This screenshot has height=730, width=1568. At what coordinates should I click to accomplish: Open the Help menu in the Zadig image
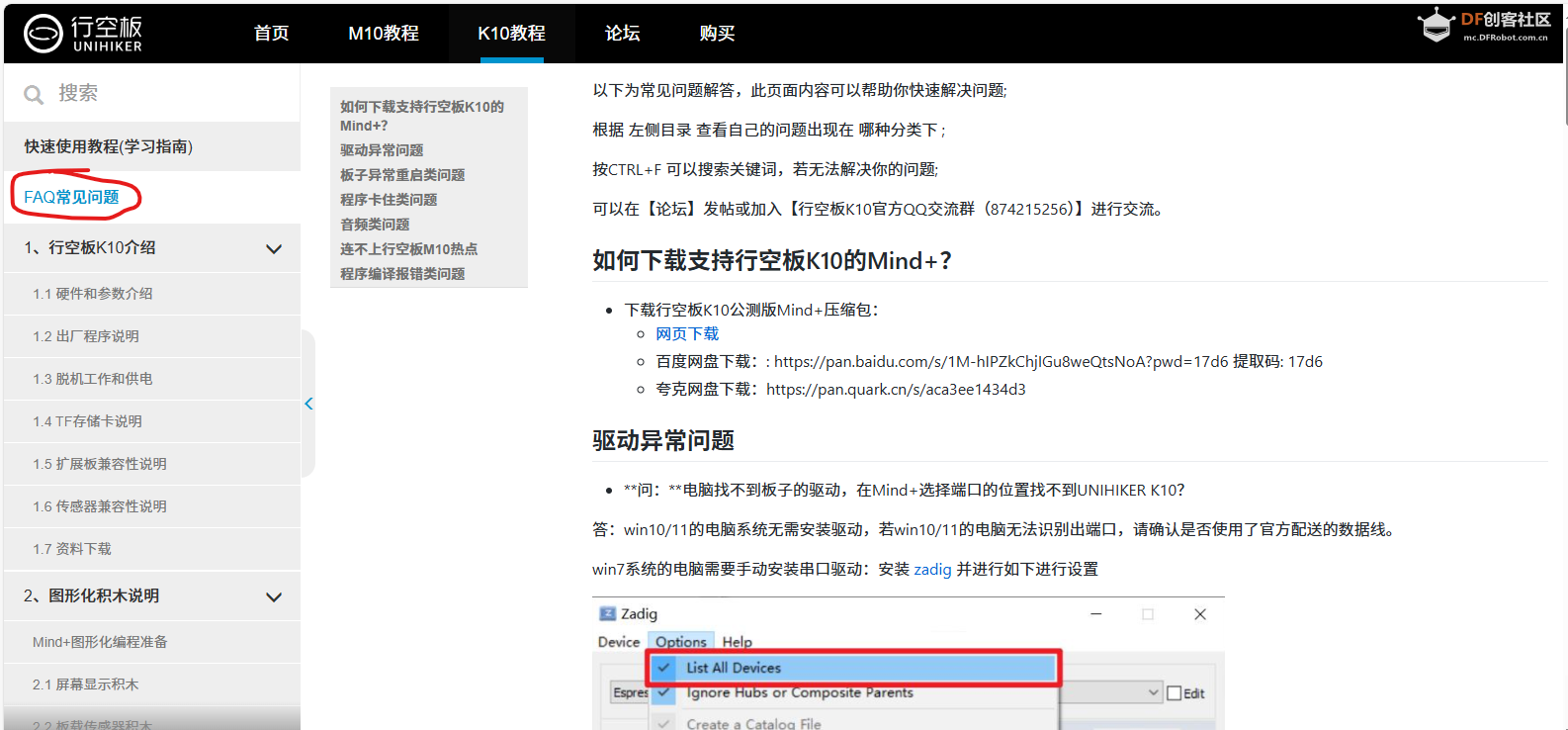737,642
